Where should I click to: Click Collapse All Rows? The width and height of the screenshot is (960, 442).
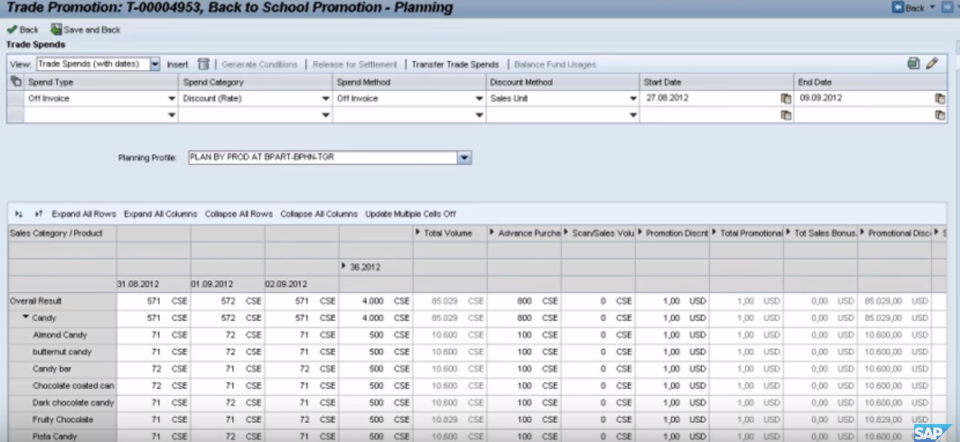click(x=239, y=214)
